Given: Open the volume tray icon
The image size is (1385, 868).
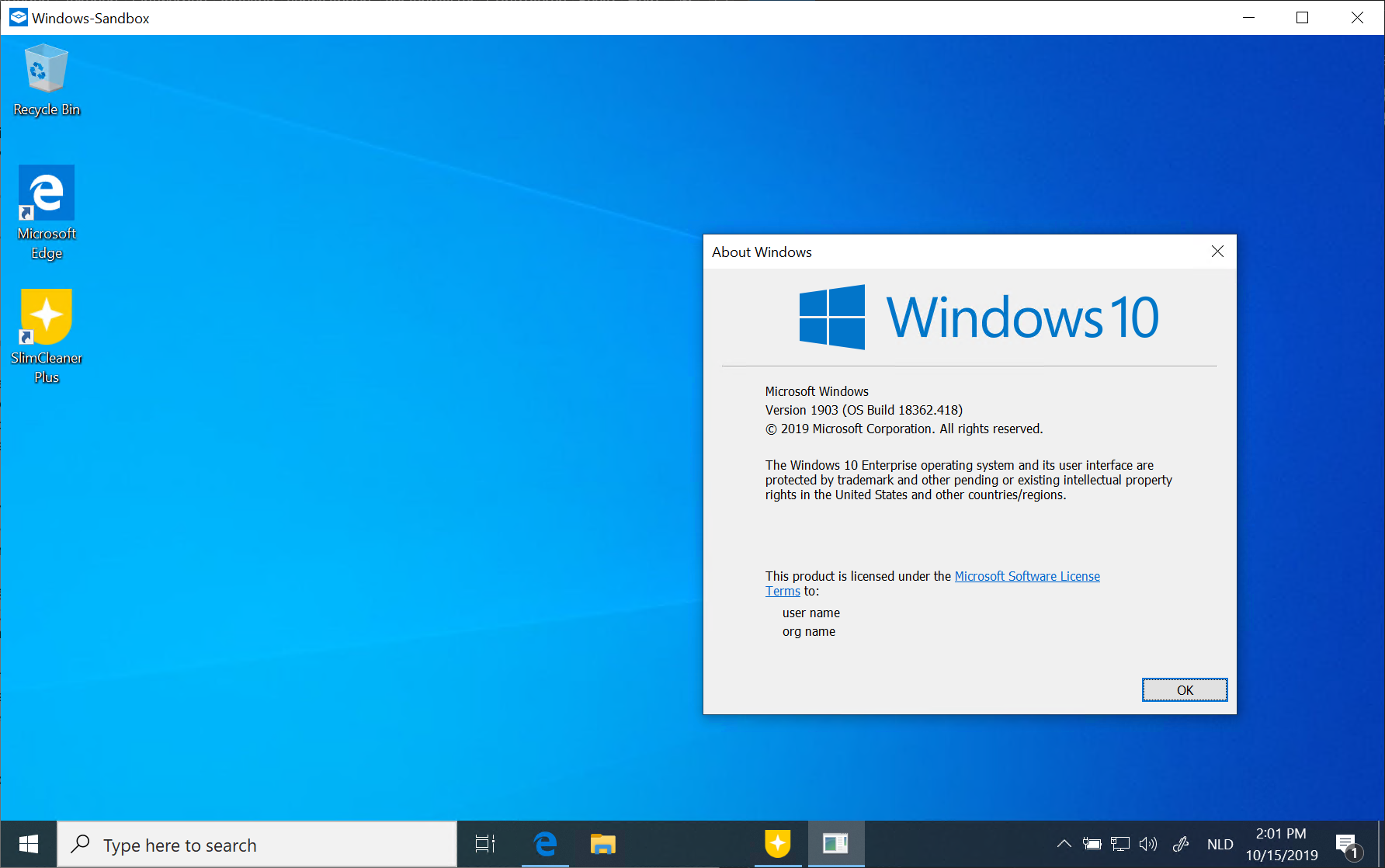Looking at the screenshot, I should [x=1148, y=844].
